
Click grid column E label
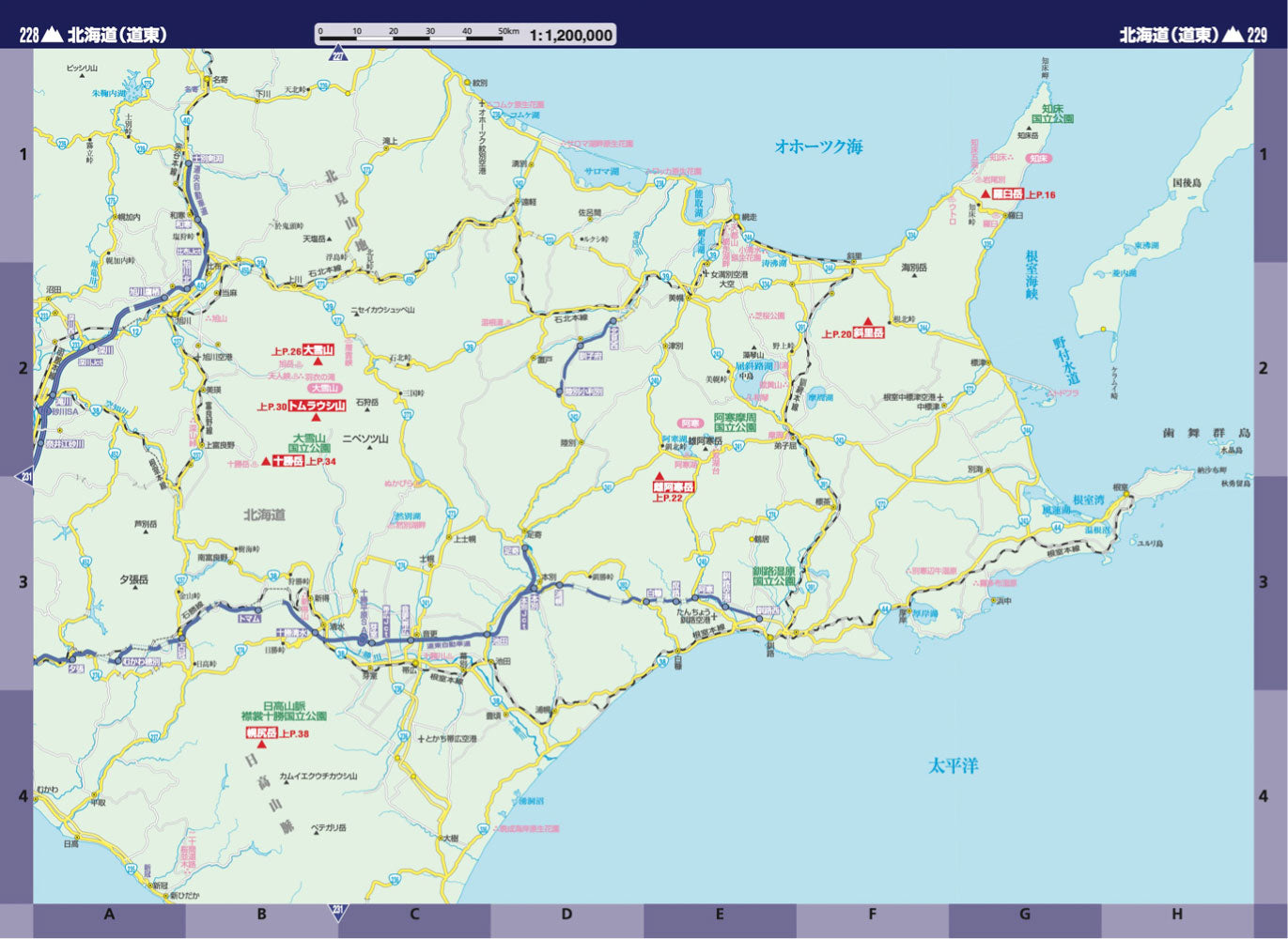coord(720,915)
